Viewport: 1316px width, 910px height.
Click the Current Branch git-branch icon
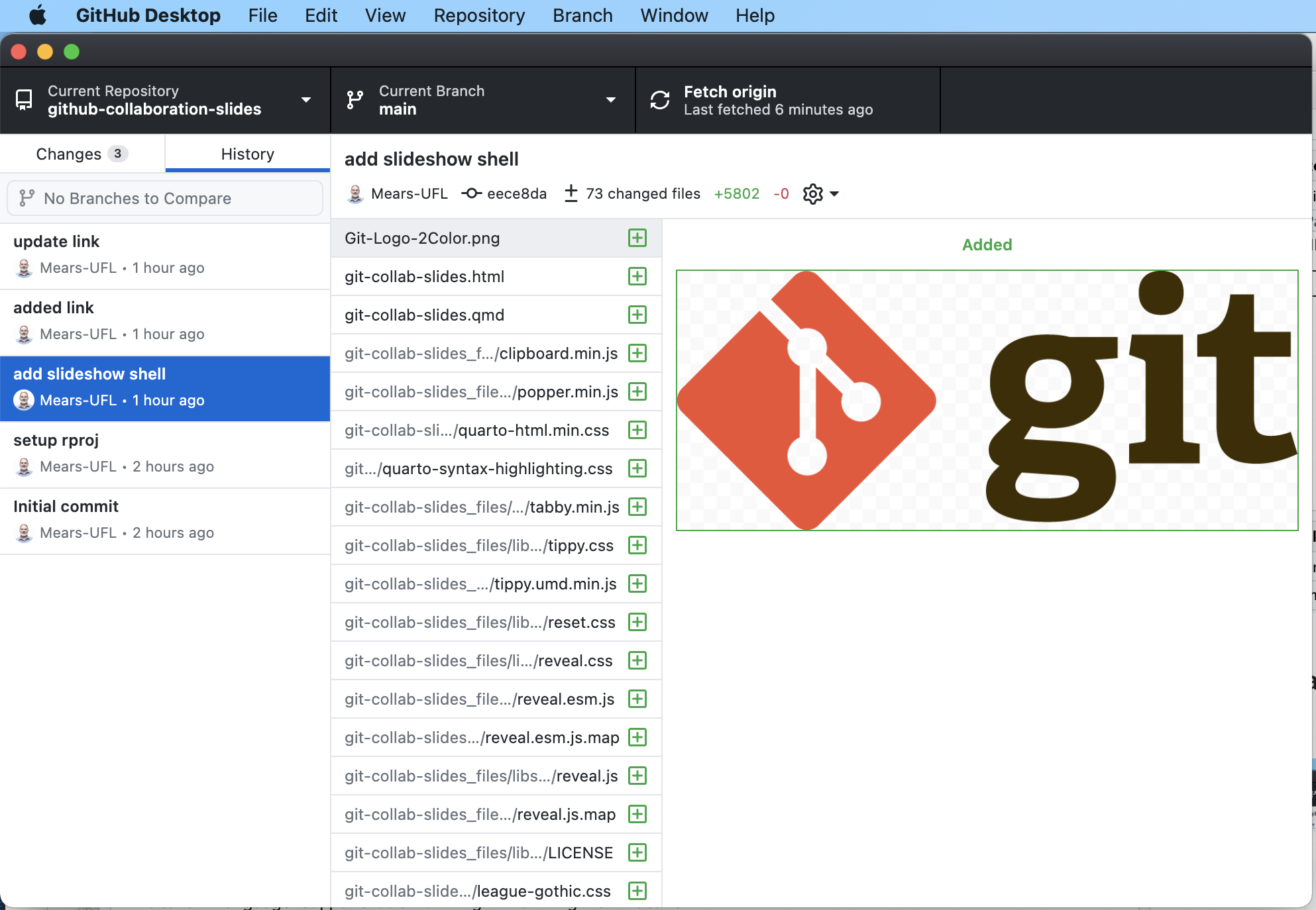click(355, 100)
